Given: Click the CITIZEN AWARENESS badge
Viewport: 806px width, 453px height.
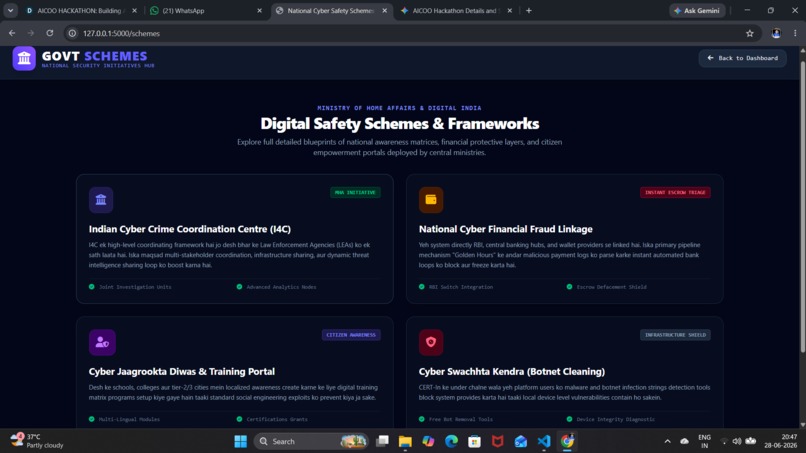Looking at the screenshot, I should pos(351,335).
